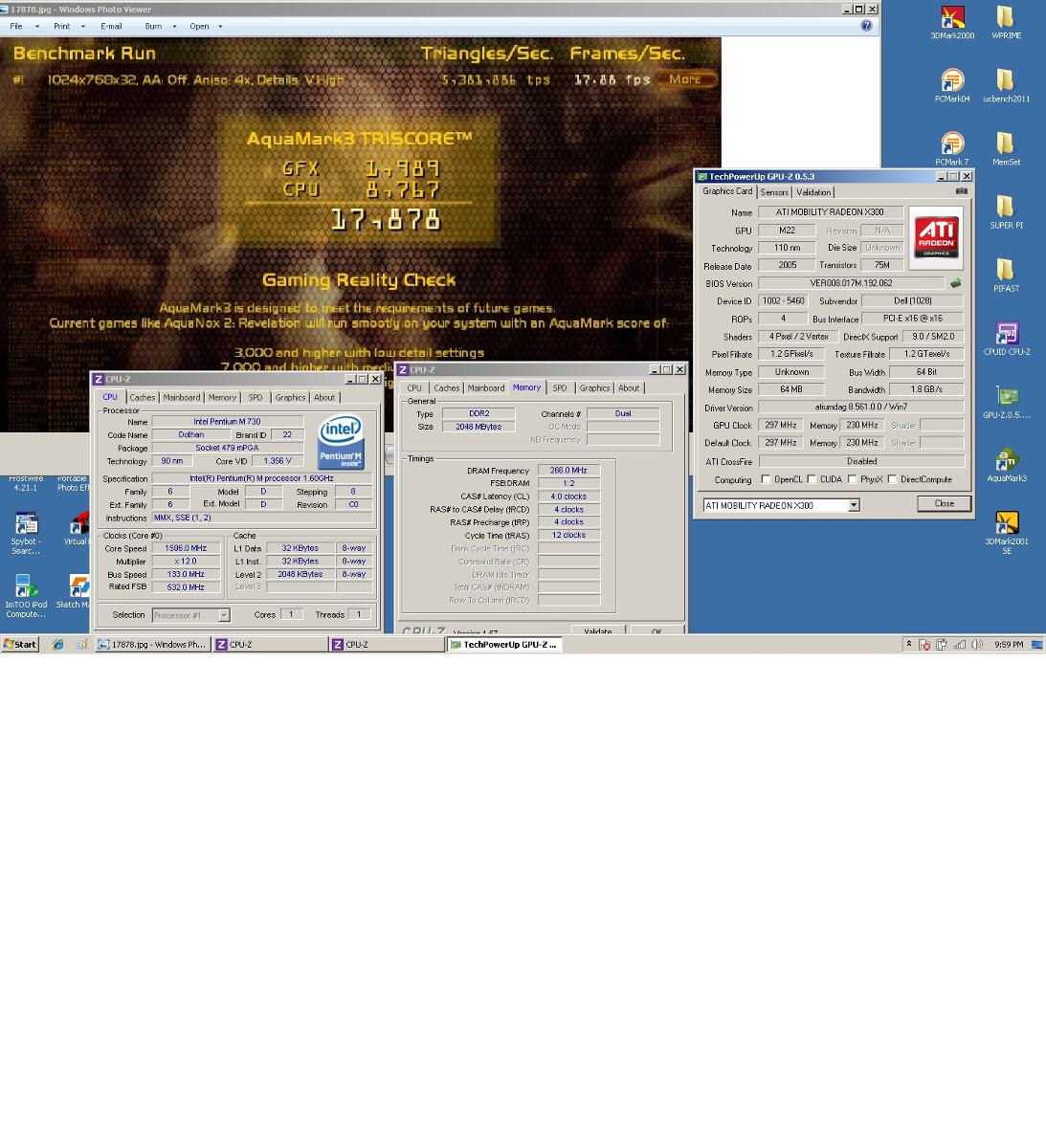The height and width of the screenshot is (1148, 1046).
Task: Click the taskbar clock showing 9:59 PM
Action: (1009, 645)
